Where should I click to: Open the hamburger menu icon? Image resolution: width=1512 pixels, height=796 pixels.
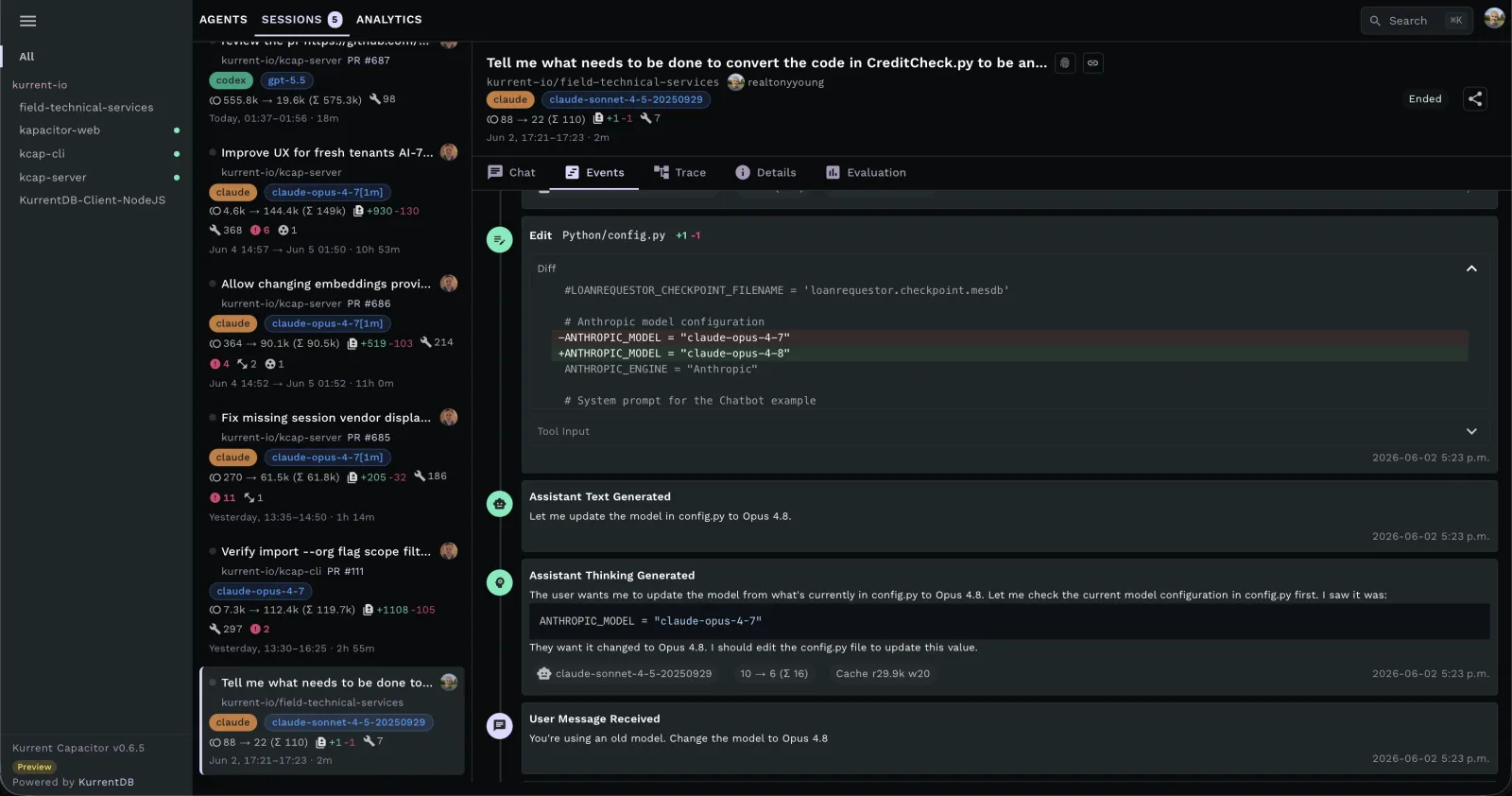(x=27, y=21)
